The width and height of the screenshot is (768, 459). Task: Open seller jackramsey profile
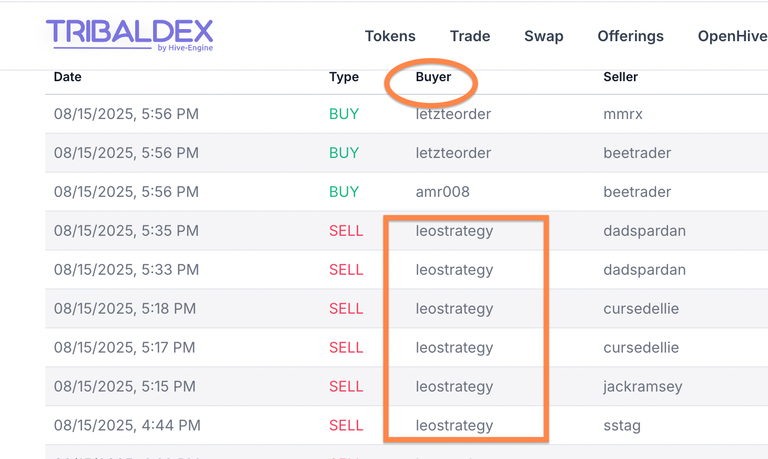643,387
